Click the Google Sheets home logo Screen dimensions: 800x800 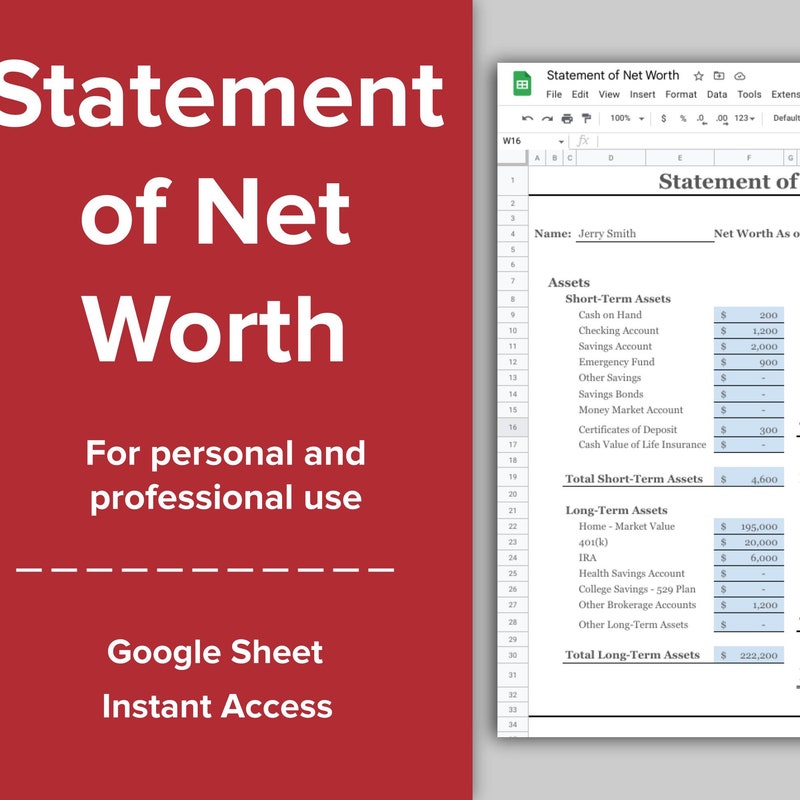(x=522, y=84)
